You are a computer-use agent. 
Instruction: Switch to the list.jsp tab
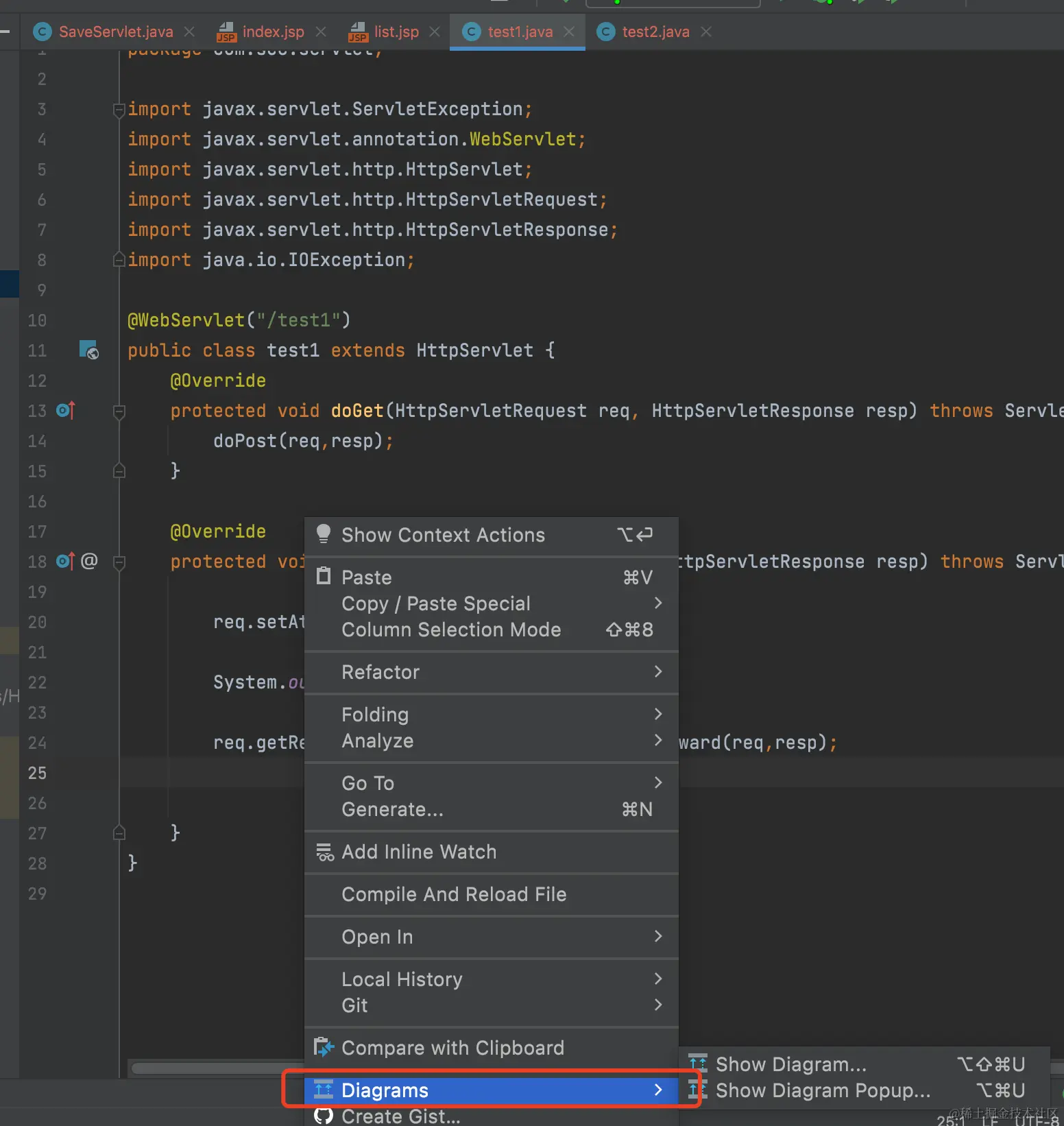pyautogui.click(x=396, y=32)
